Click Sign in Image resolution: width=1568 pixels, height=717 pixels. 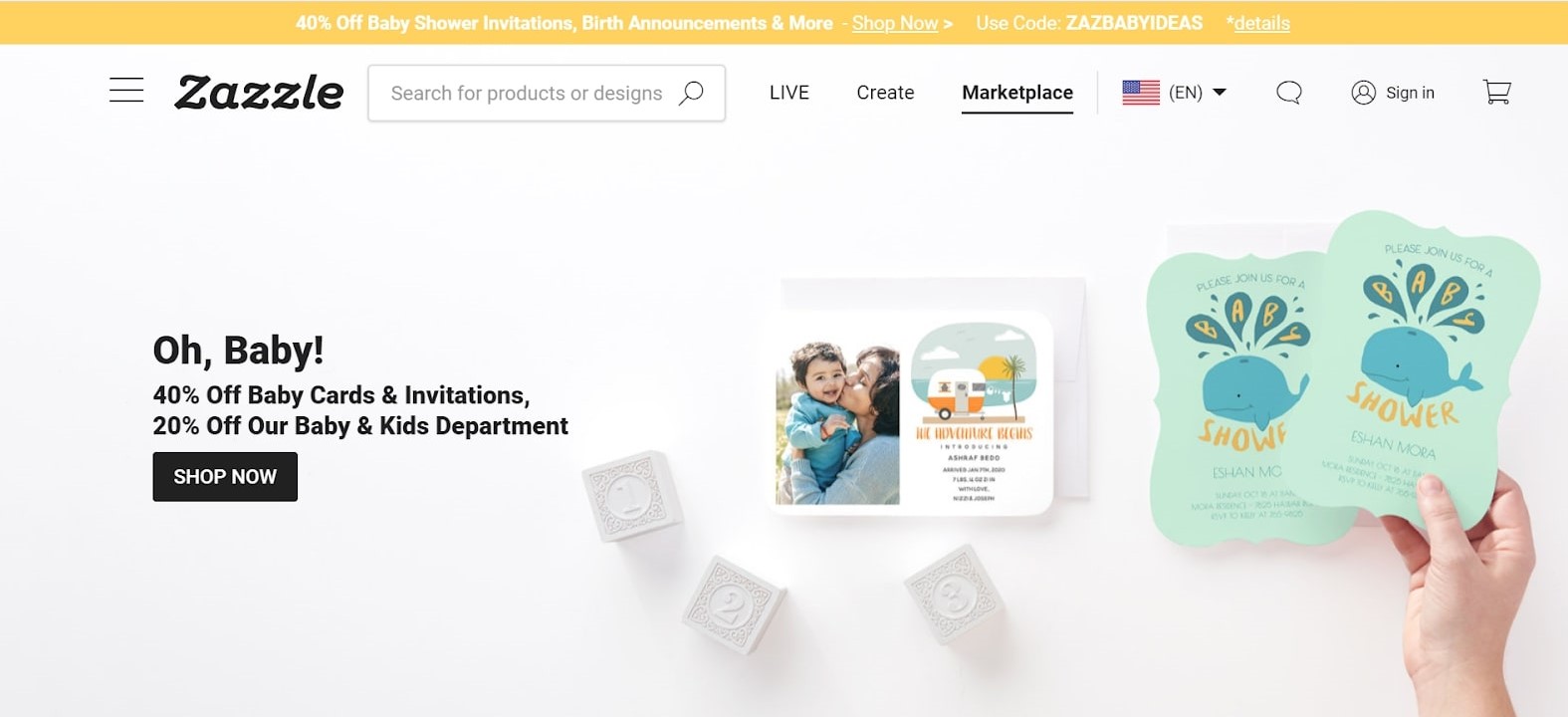[x=1410, y=93]
